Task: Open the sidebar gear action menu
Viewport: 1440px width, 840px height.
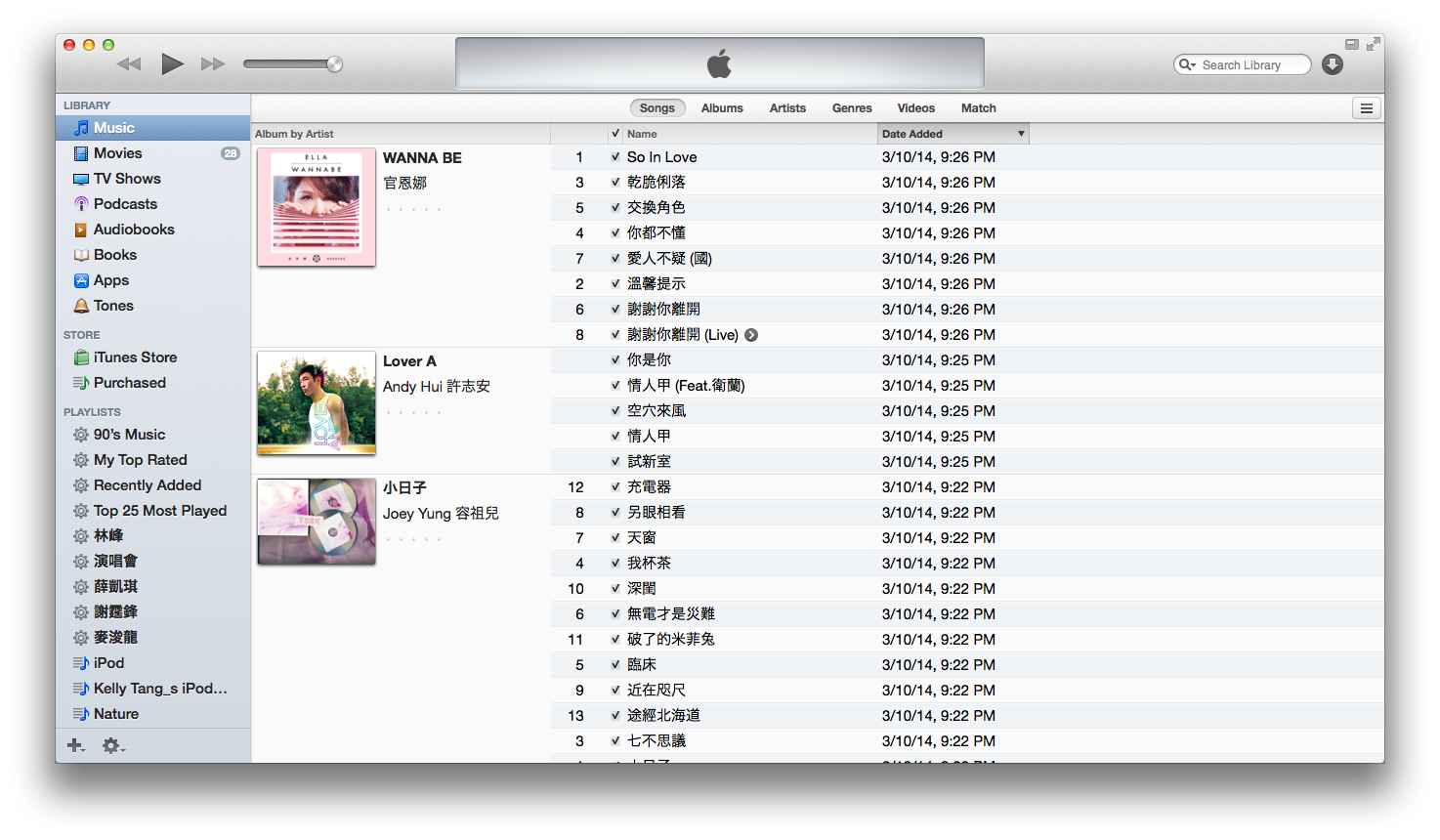Action: 113,745
